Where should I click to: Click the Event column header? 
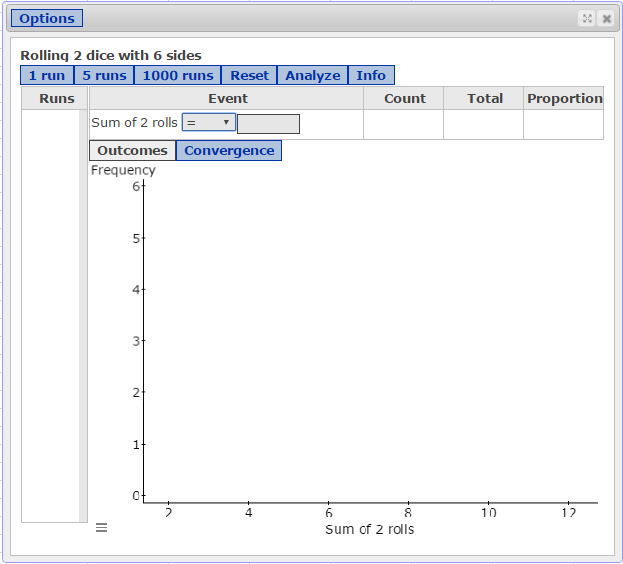pyautogui.click(x=227, y=98)
